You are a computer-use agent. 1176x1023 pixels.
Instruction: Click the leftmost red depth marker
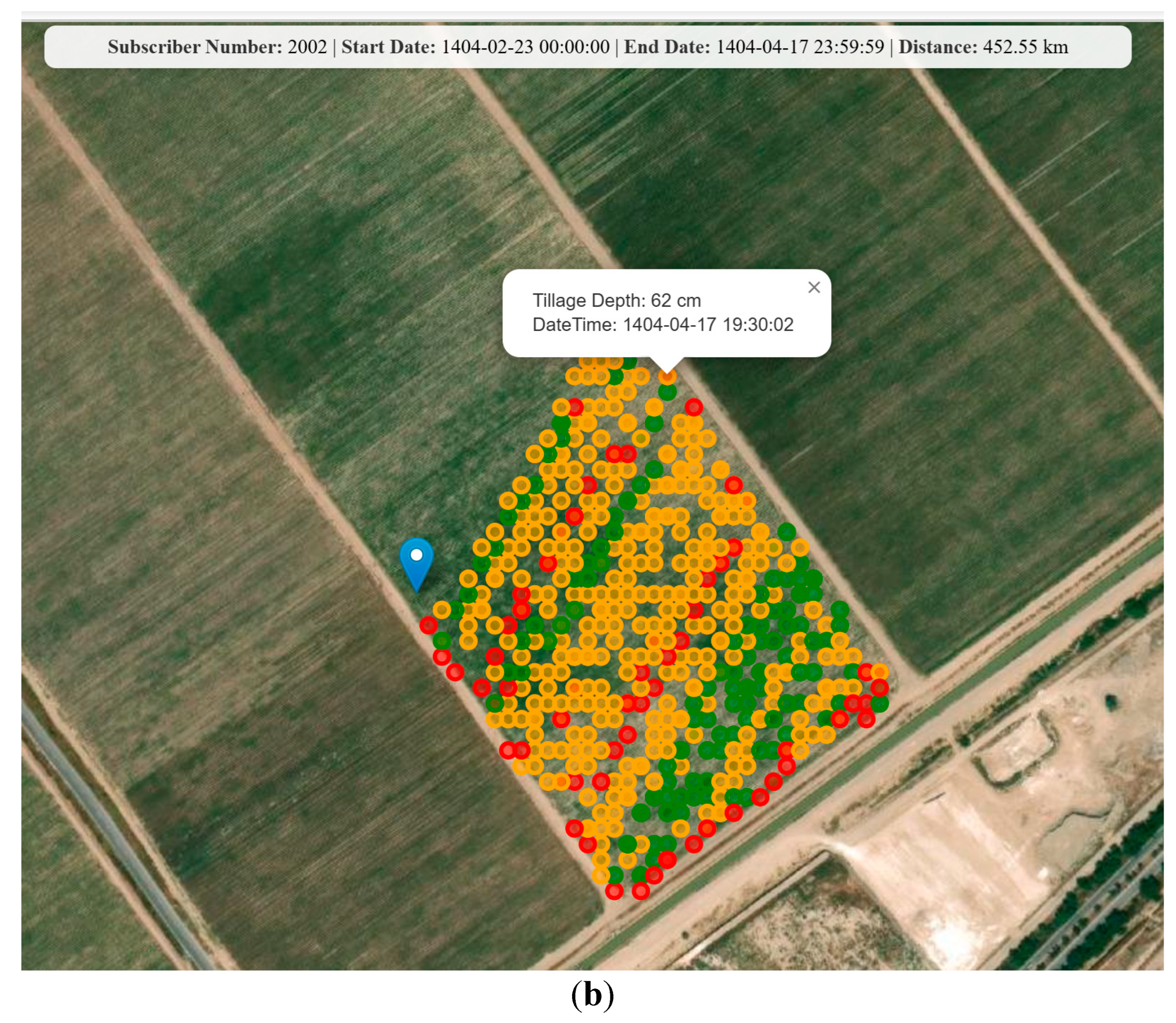pos(428,625)
